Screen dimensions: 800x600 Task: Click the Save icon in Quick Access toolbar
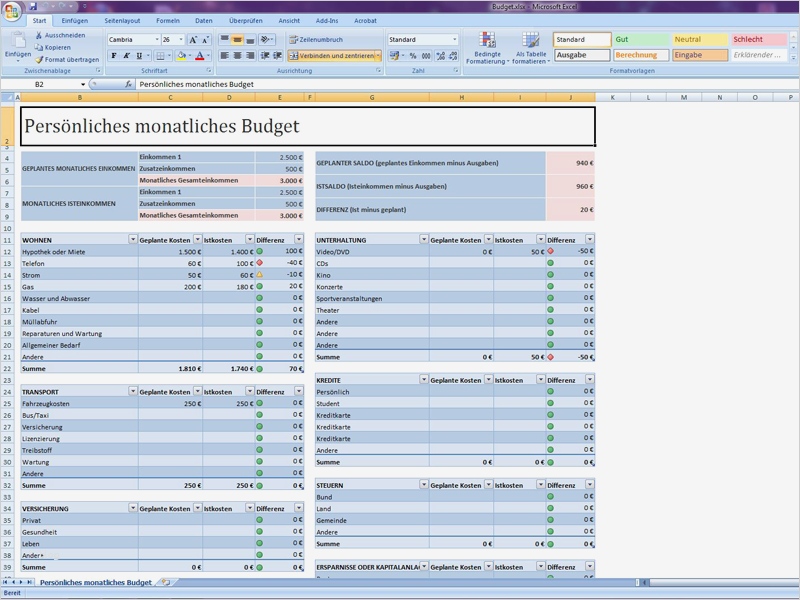tap(33, 7)
